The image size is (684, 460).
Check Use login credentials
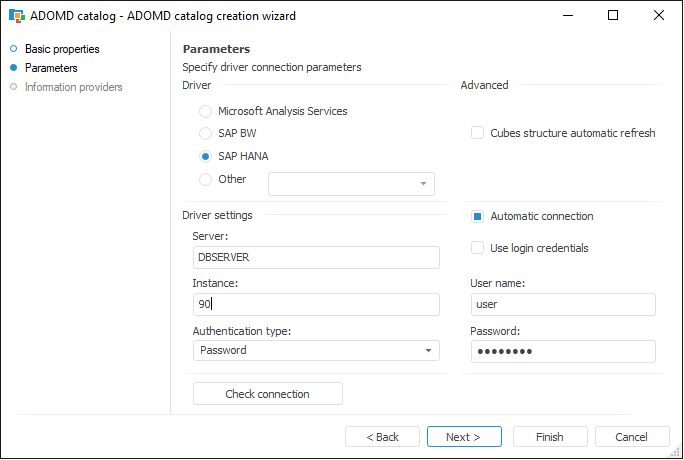pyautogui.click(x=478, y=248)
